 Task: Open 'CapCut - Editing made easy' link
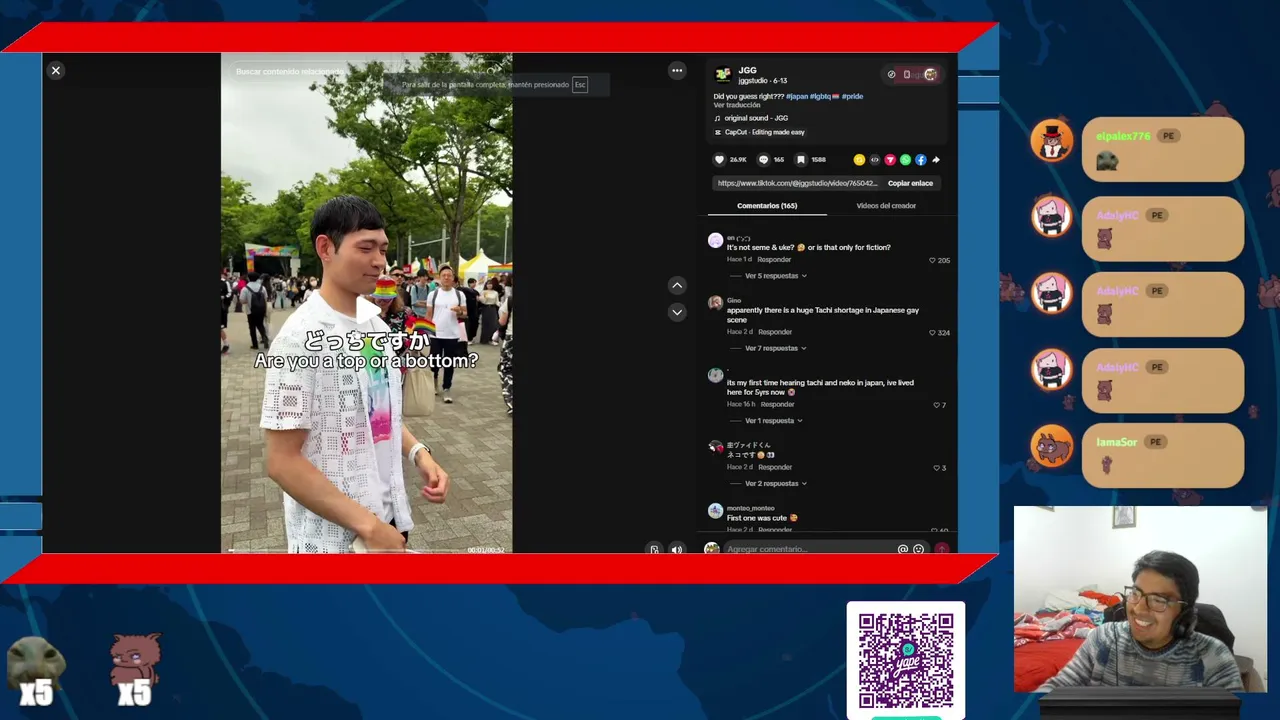point(765,132)
